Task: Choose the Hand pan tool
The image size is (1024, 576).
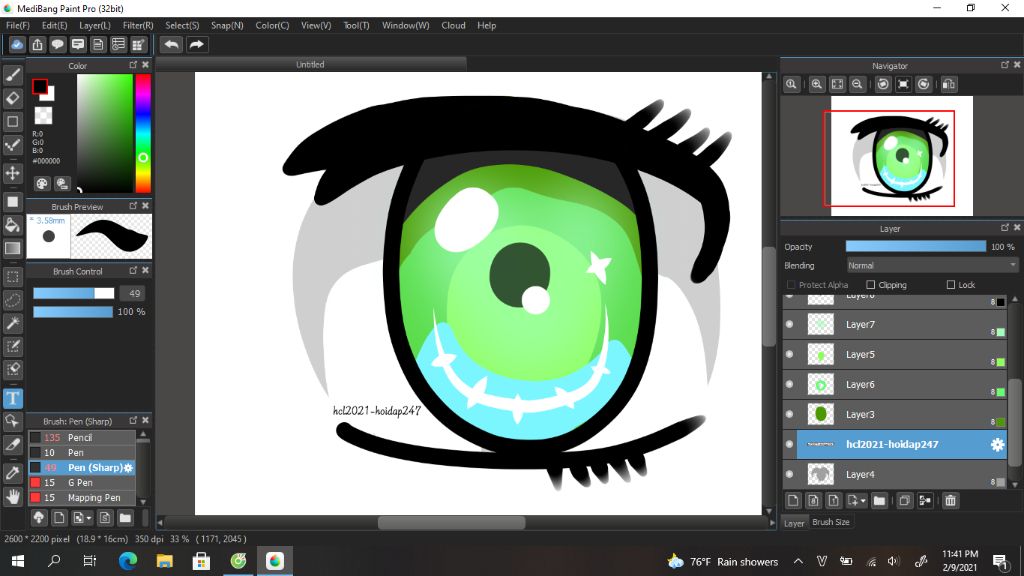Action: (x=13, y=496)
